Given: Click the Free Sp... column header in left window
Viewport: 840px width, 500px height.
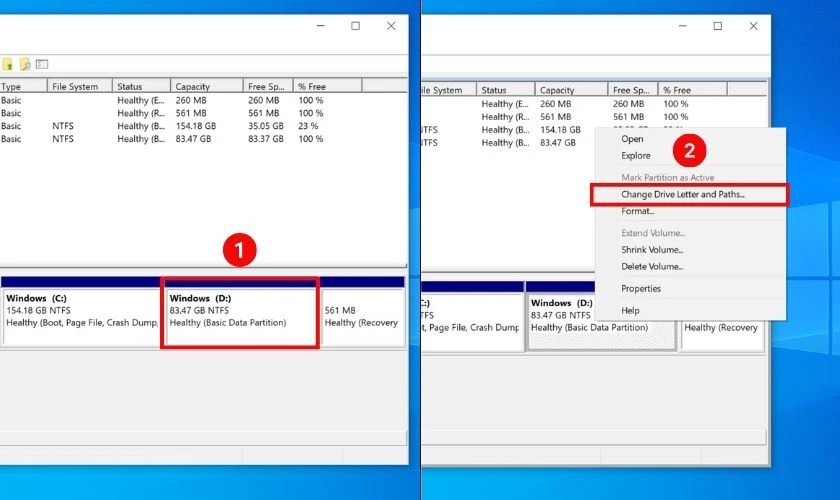Looking at the screenshot, I should click(x=268, y=86).
